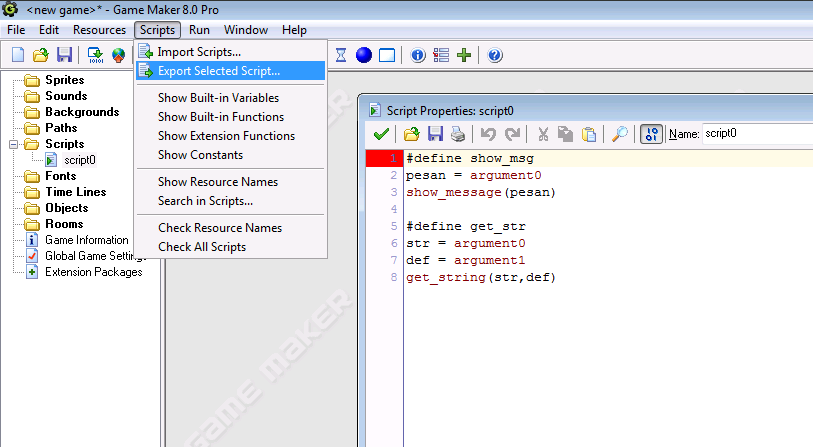Select the Scripts folder label
The image size is (813, 447).
64,144
